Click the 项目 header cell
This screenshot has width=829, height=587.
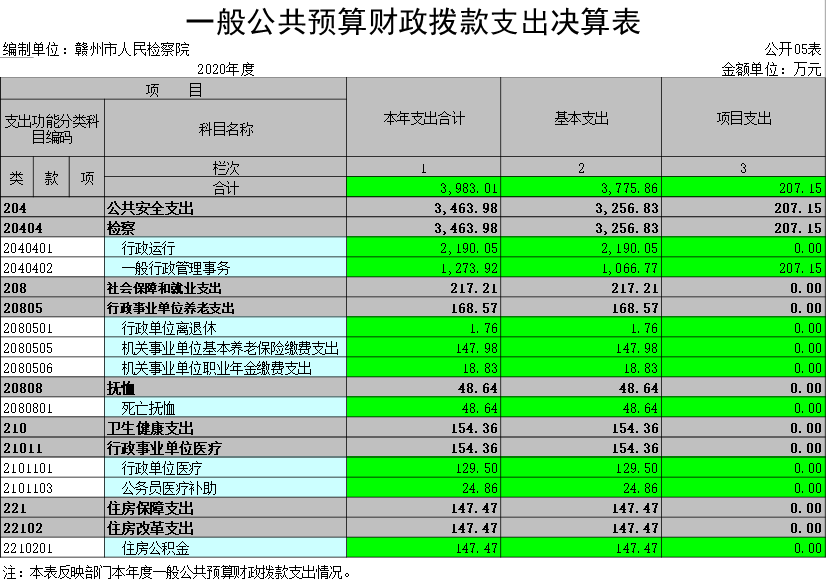[173, 89]
